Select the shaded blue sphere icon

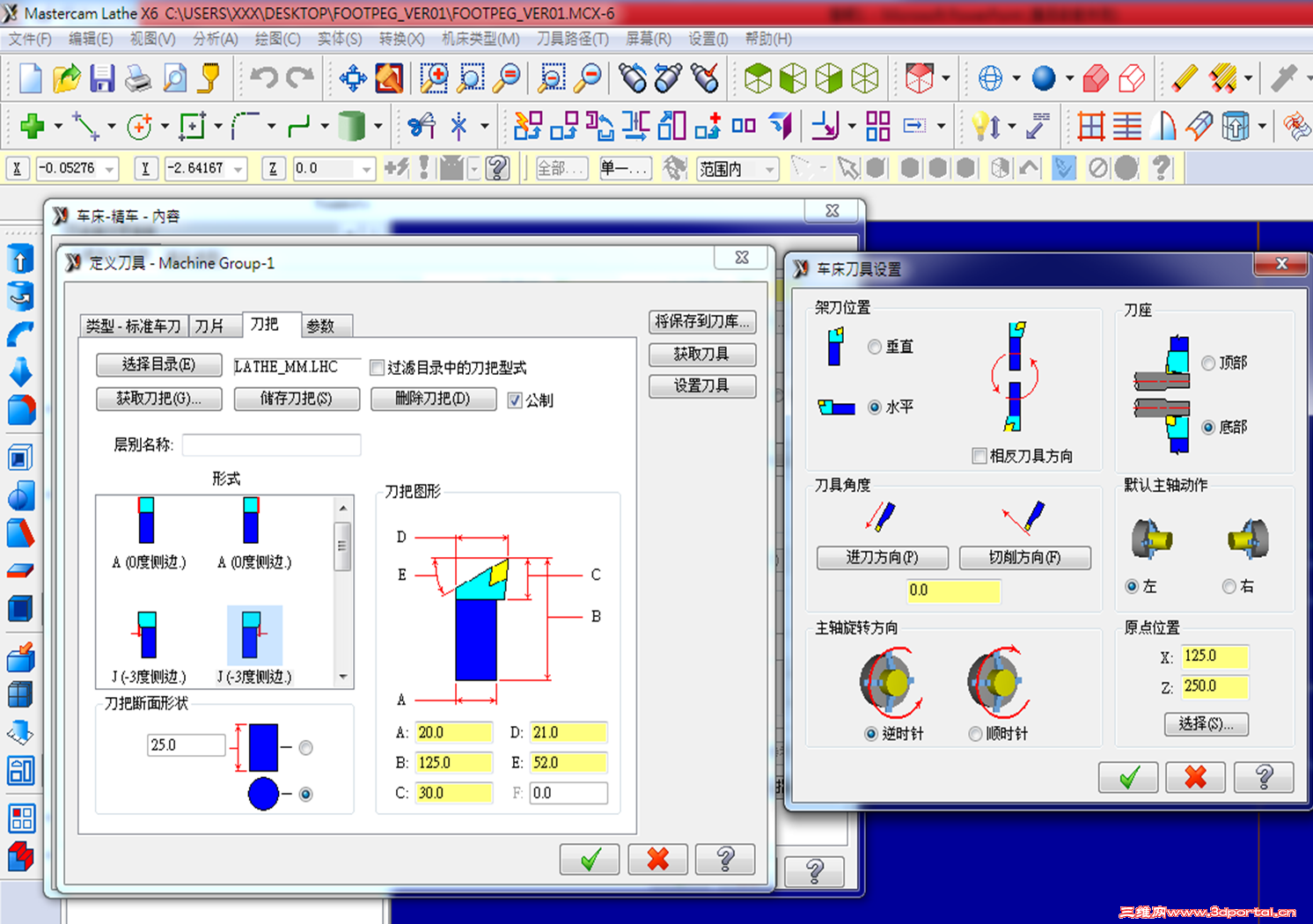coord(1044,78)
